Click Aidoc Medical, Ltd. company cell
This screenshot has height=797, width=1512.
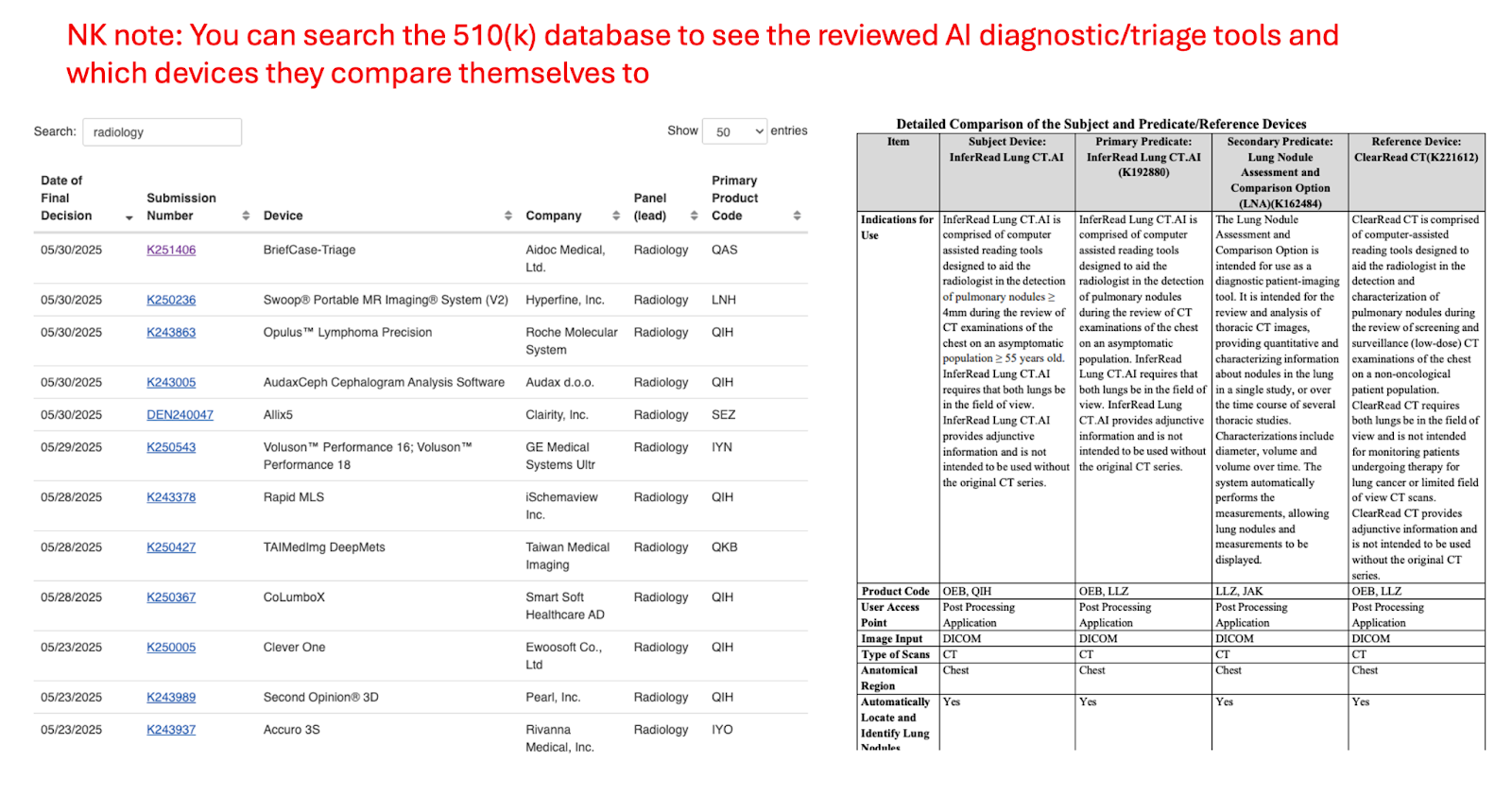point(565,258)
